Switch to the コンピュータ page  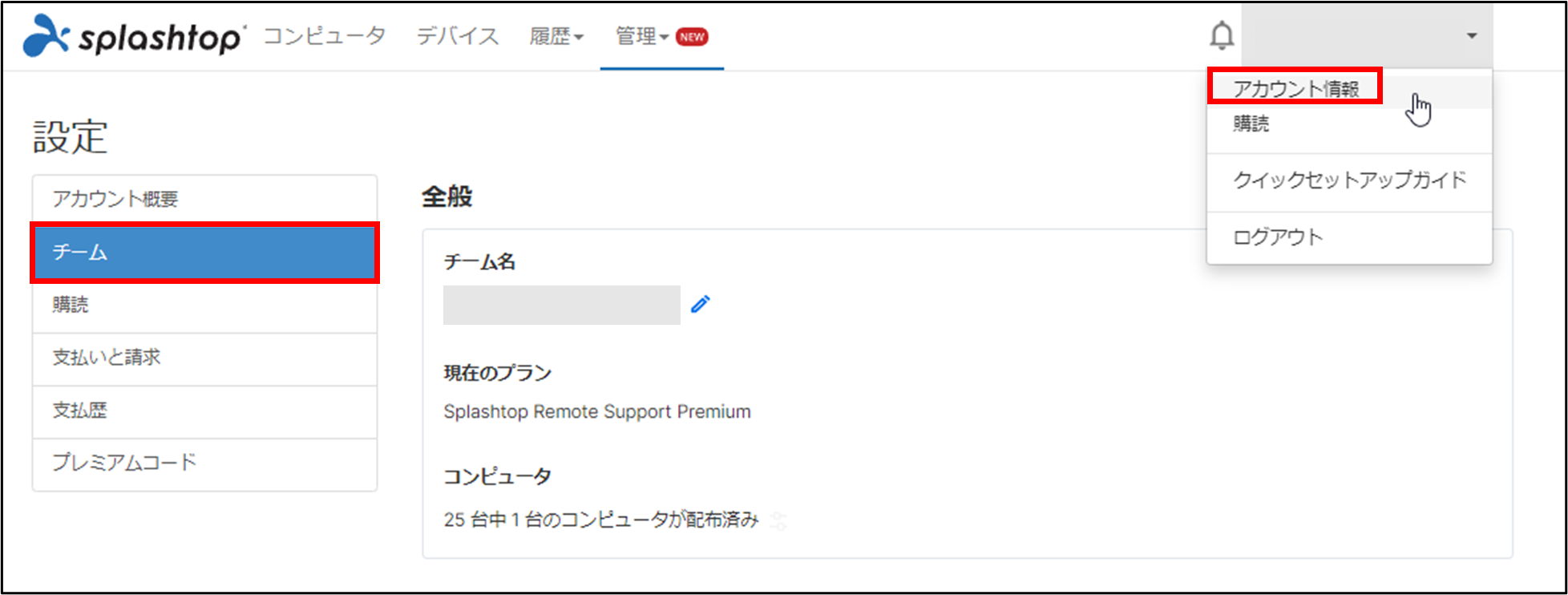click(x=324, y=36)
